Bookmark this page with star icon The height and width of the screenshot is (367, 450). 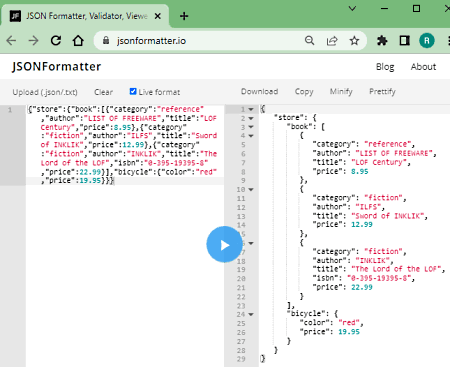click(x=354, y=41)
